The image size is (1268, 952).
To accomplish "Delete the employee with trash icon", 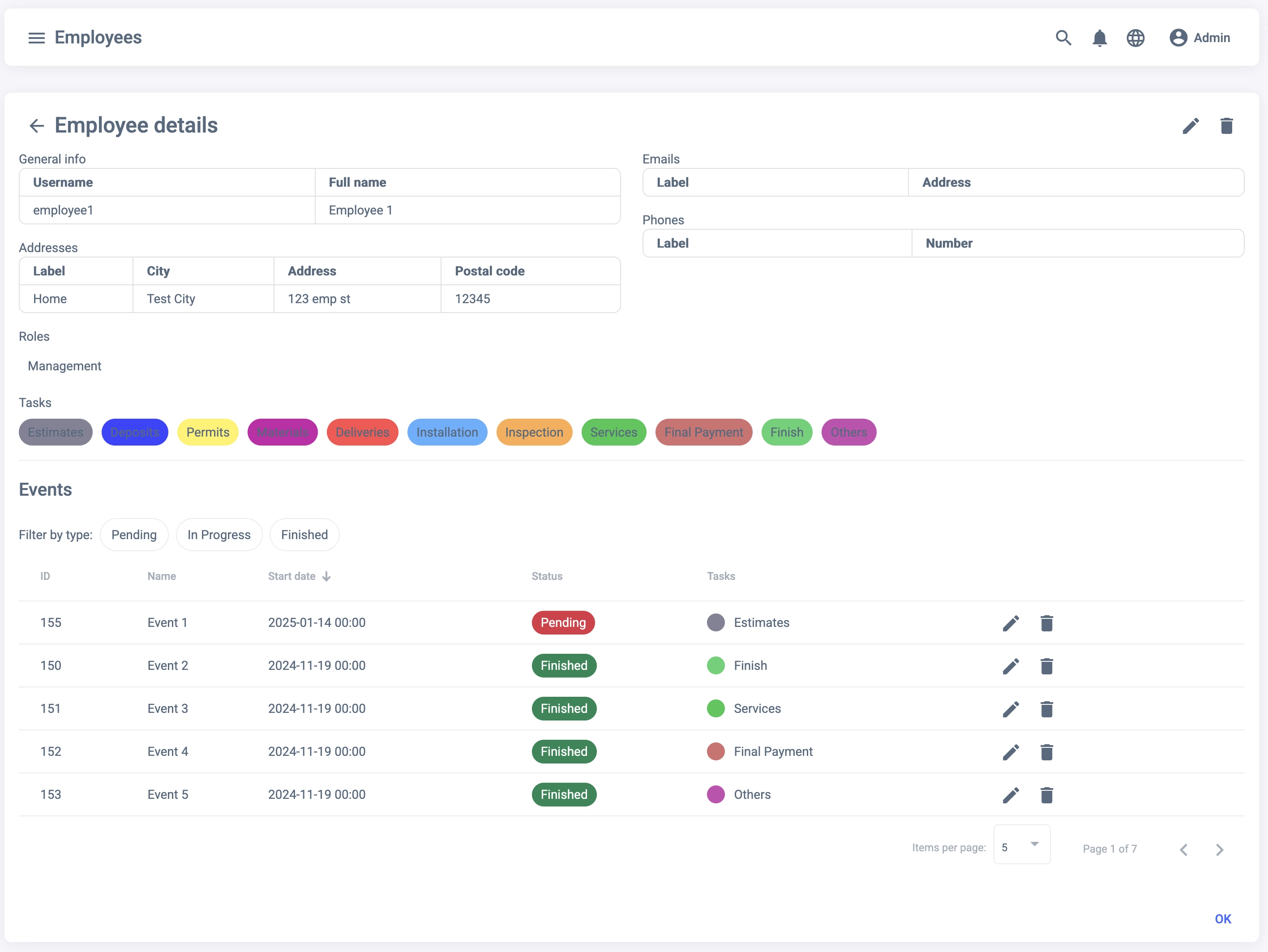I will coord(1226,125).
